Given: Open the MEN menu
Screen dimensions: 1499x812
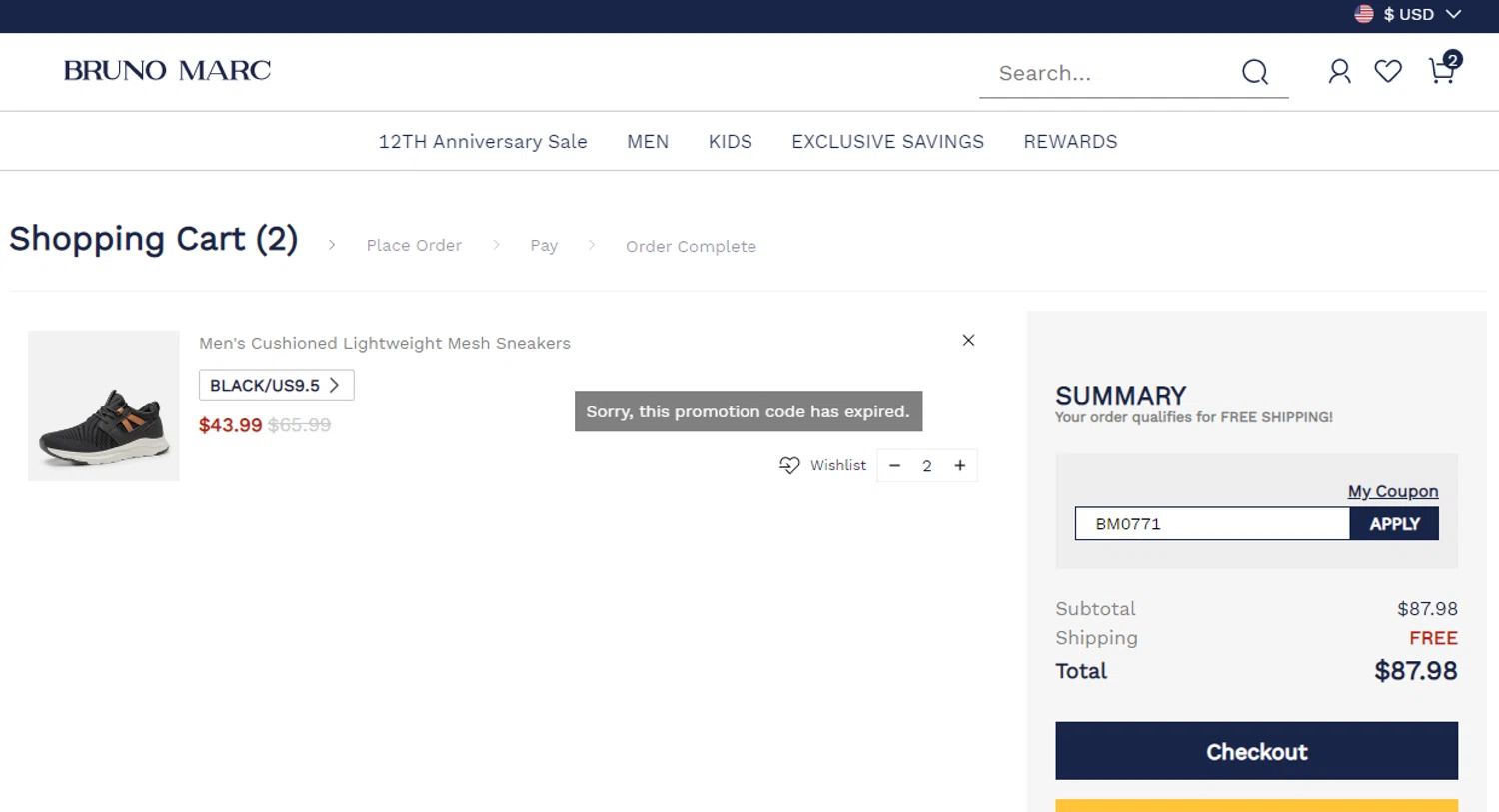Looking at the screenshot, I should (648, 141).
